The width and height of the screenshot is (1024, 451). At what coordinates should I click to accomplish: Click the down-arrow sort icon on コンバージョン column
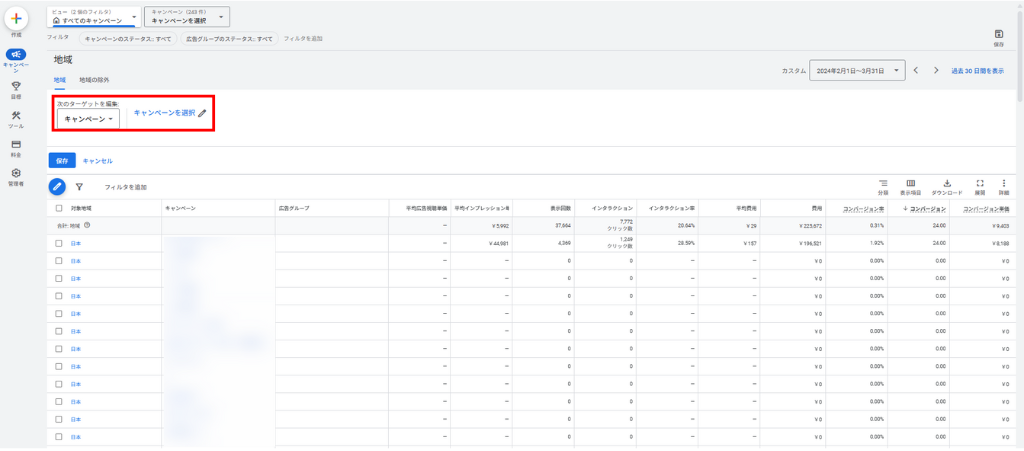[904, 208]
